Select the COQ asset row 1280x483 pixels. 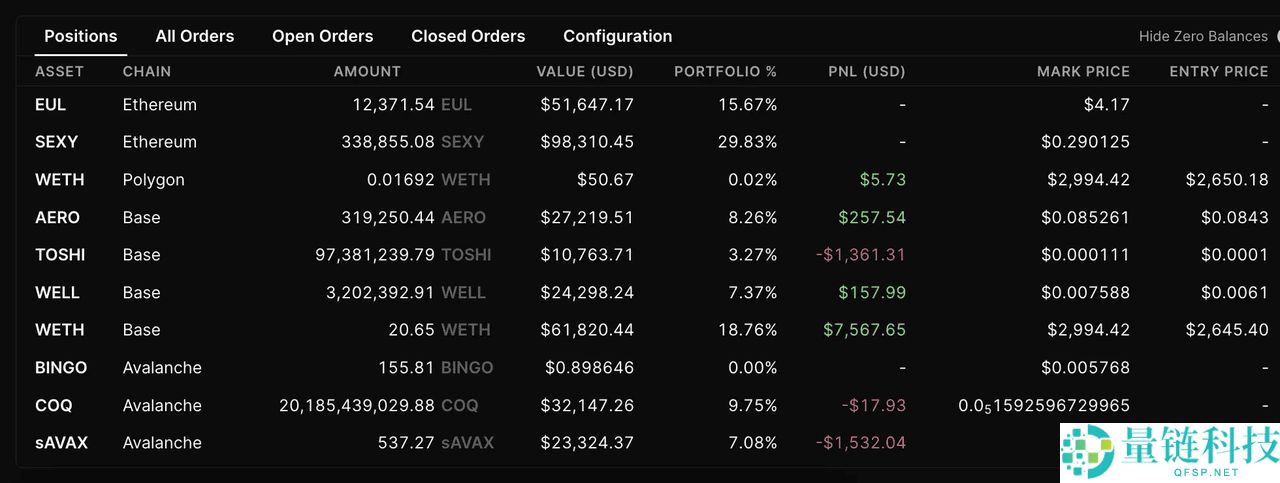(x=53, y=406)
